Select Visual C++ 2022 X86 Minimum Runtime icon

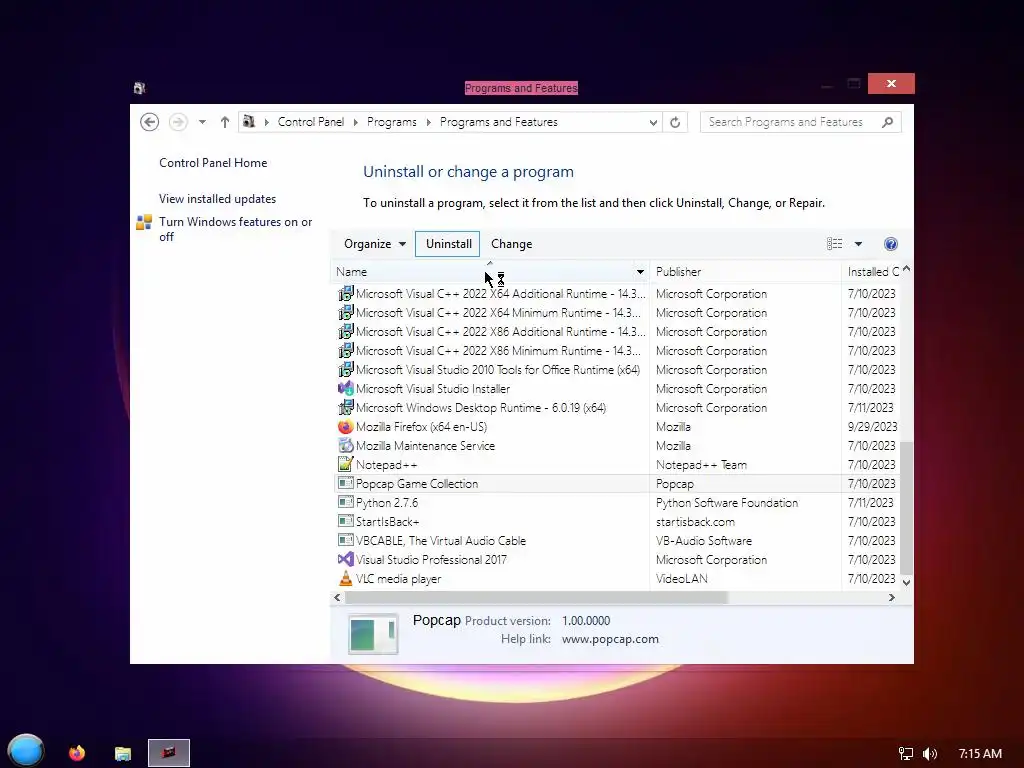point(345,351)
